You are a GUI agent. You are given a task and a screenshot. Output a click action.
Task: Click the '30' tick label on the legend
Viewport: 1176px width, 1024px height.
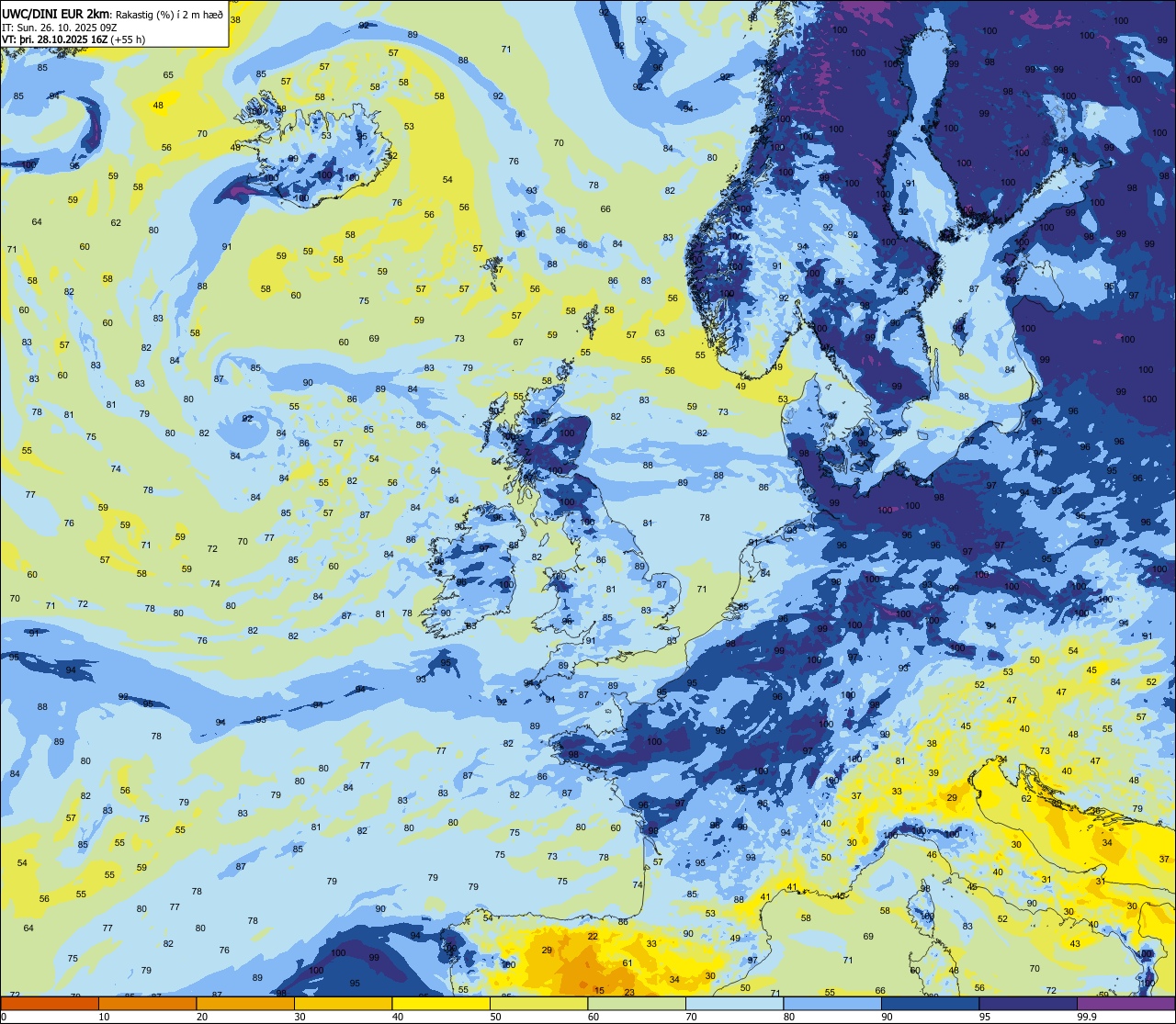pyautogui.click(x=300, y=1017)
